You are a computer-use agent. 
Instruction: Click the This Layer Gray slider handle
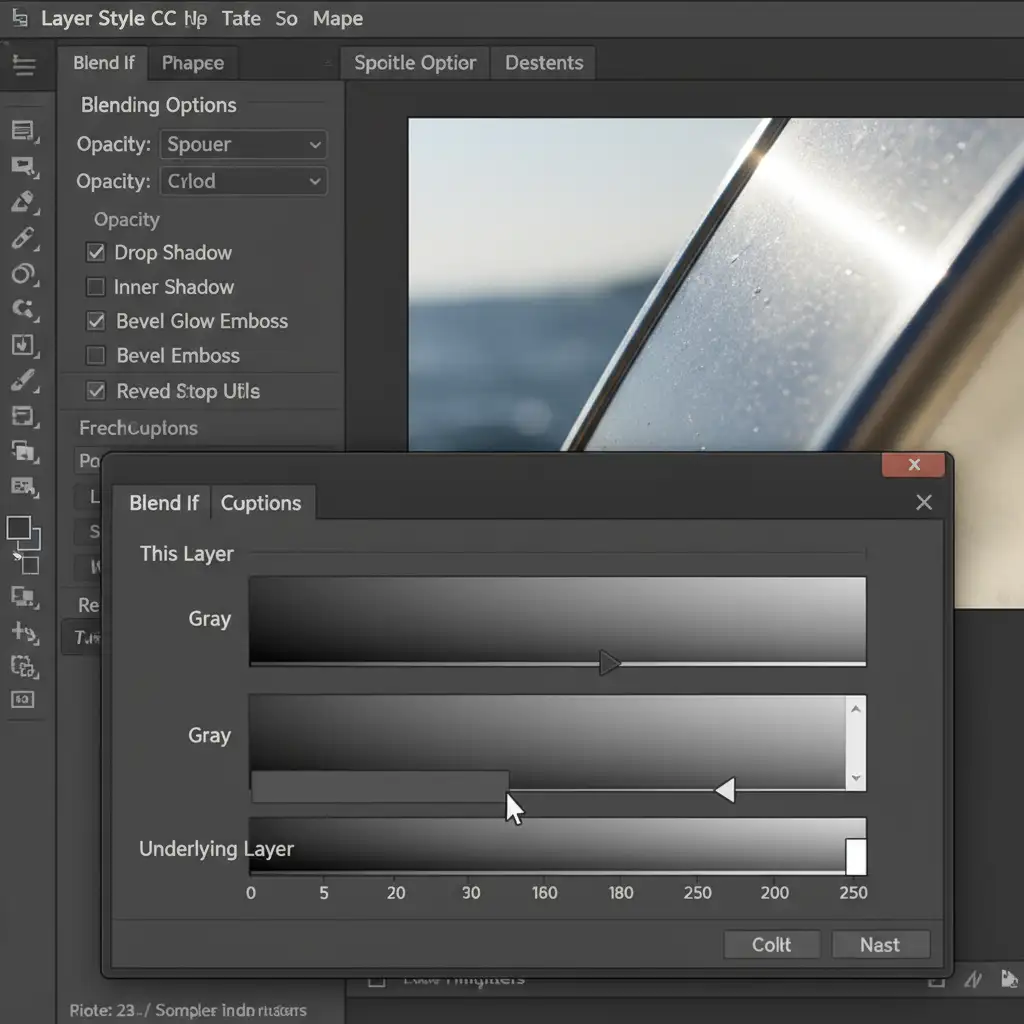[609, 662]
